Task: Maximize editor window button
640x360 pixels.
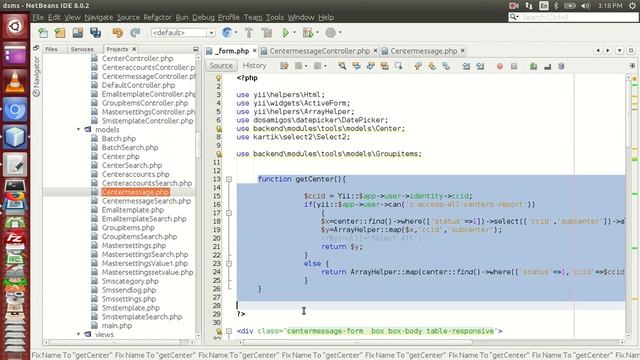Action: coord(631,51)
